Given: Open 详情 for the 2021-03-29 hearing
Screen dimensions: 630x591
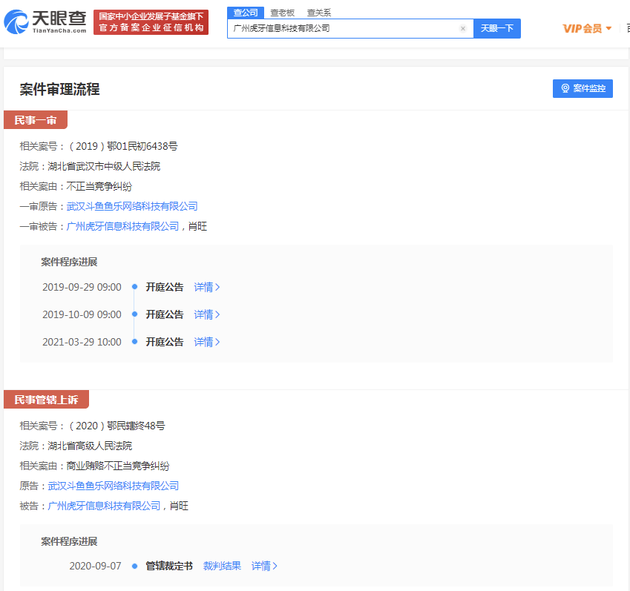Looking at the screenshot, I should pos(206,342).
